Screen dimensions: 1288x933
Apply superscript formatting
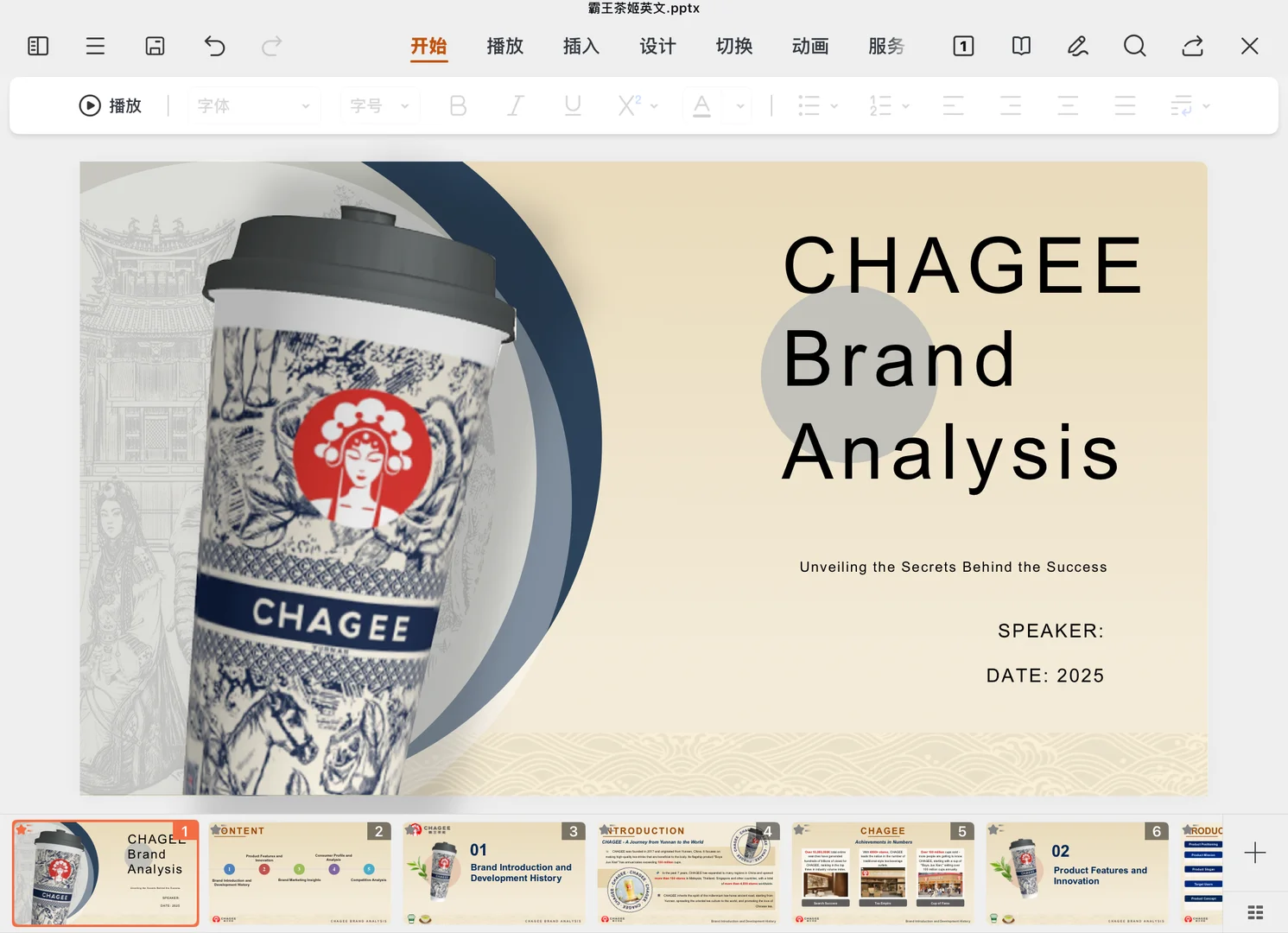pos(629,105)
